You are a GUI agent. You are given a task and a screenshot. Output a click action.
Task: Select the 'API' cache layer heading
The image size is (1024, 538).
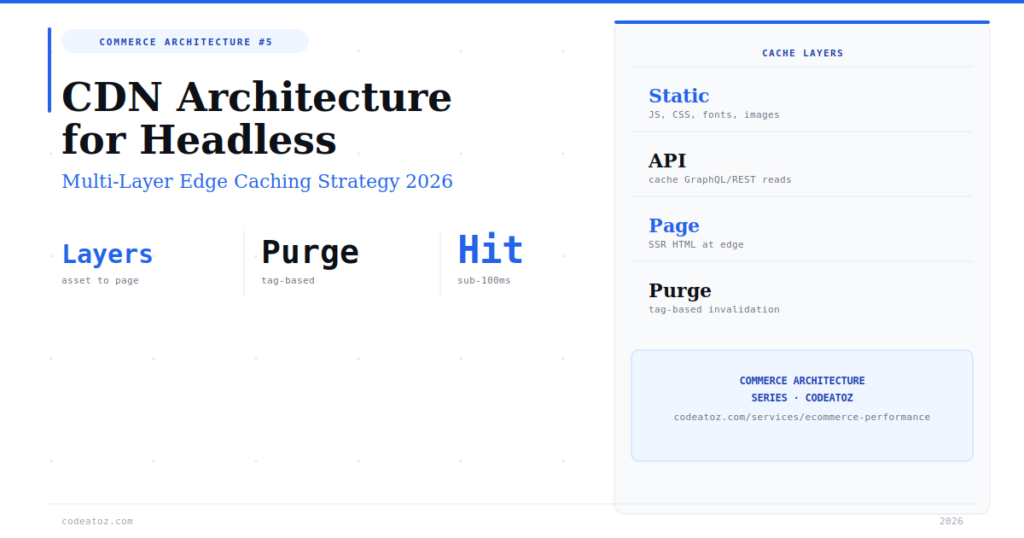pyautogui.click(x=667, y=160)
